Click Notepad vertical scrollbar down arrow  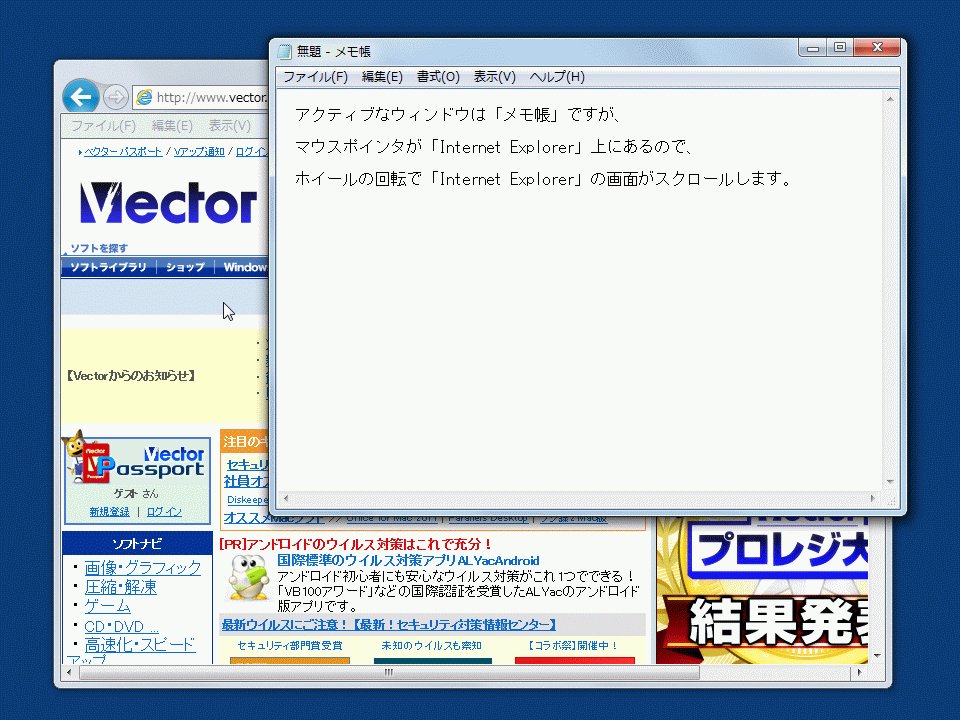890,482
